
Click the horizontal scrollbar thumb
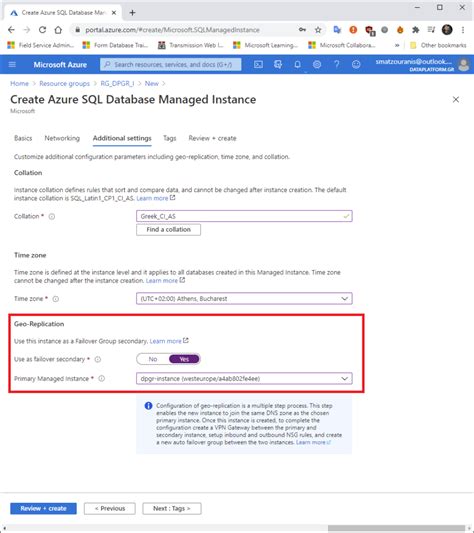click(396, 528)
